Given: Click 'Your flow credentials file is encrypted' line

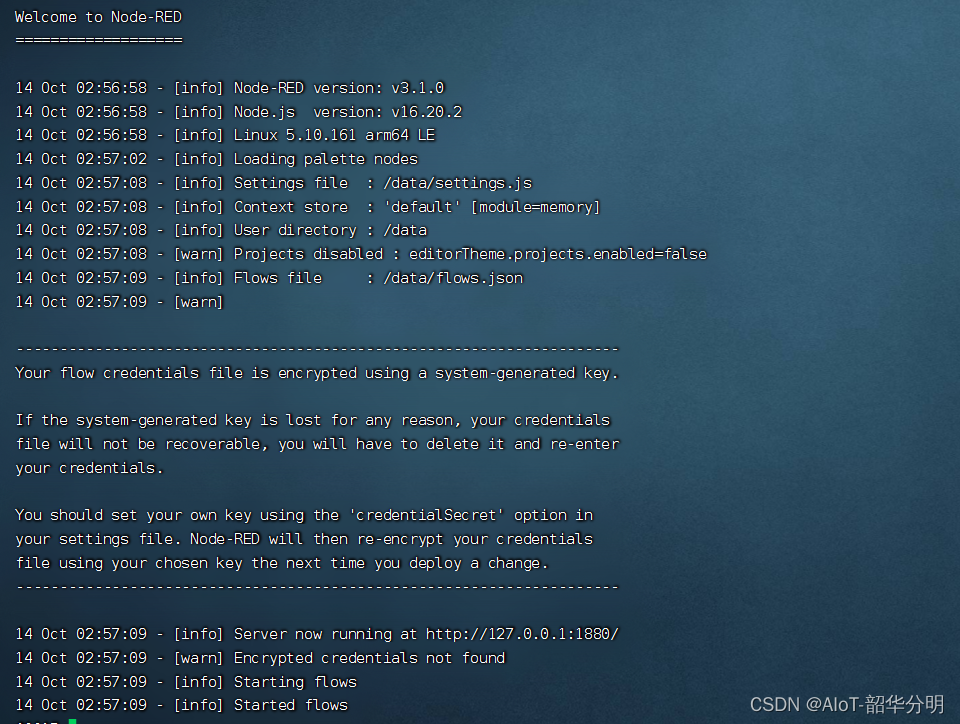Looking at the screenshot, I should (x=317, y=373).
